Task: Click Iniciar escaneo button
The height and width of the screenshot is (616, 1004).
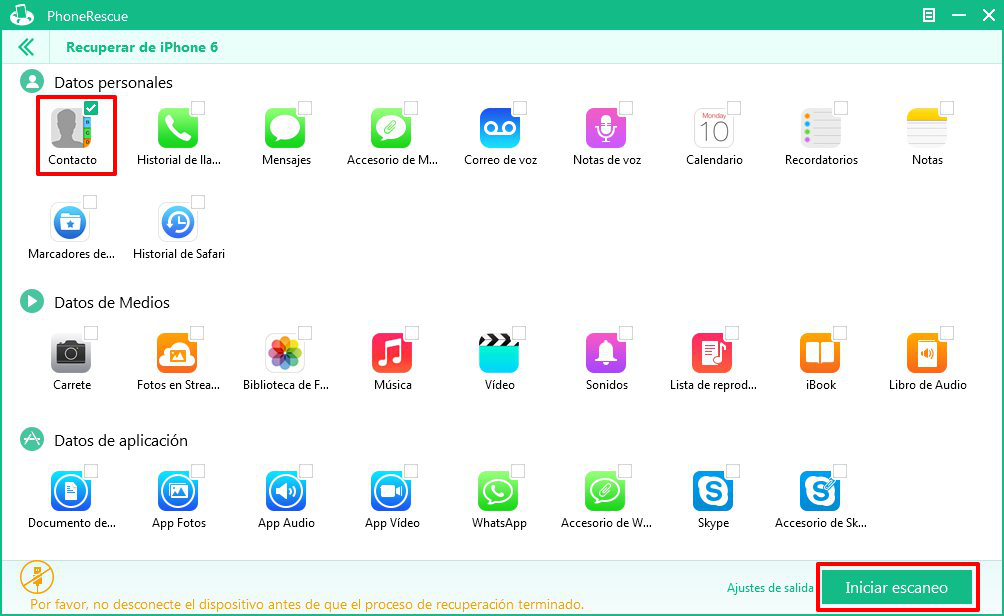Action: [x=896, y=587]
